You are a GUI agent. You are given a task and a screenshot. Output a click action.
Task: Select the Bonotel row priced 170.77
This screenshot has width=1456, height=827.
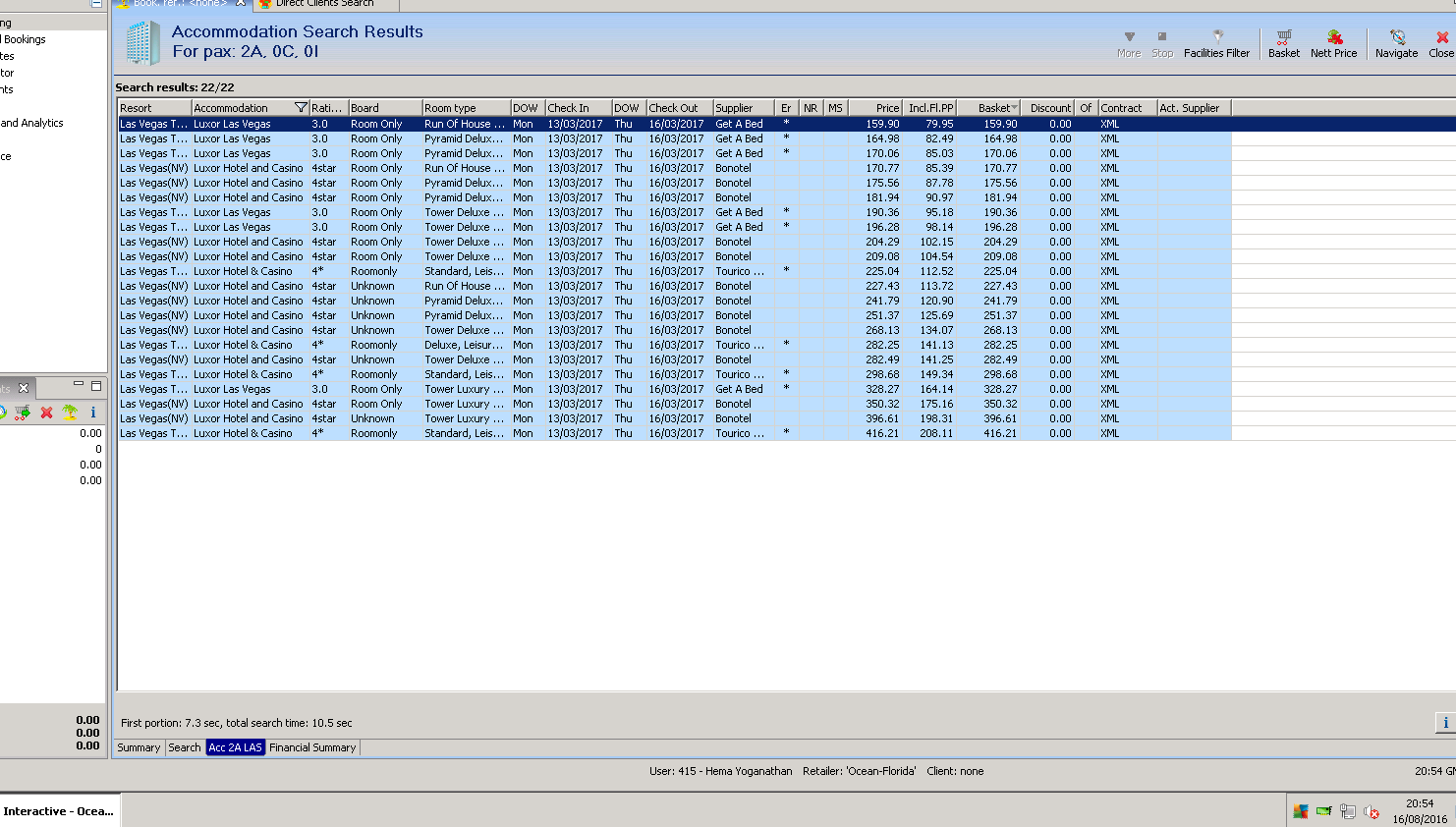[674, 168]
